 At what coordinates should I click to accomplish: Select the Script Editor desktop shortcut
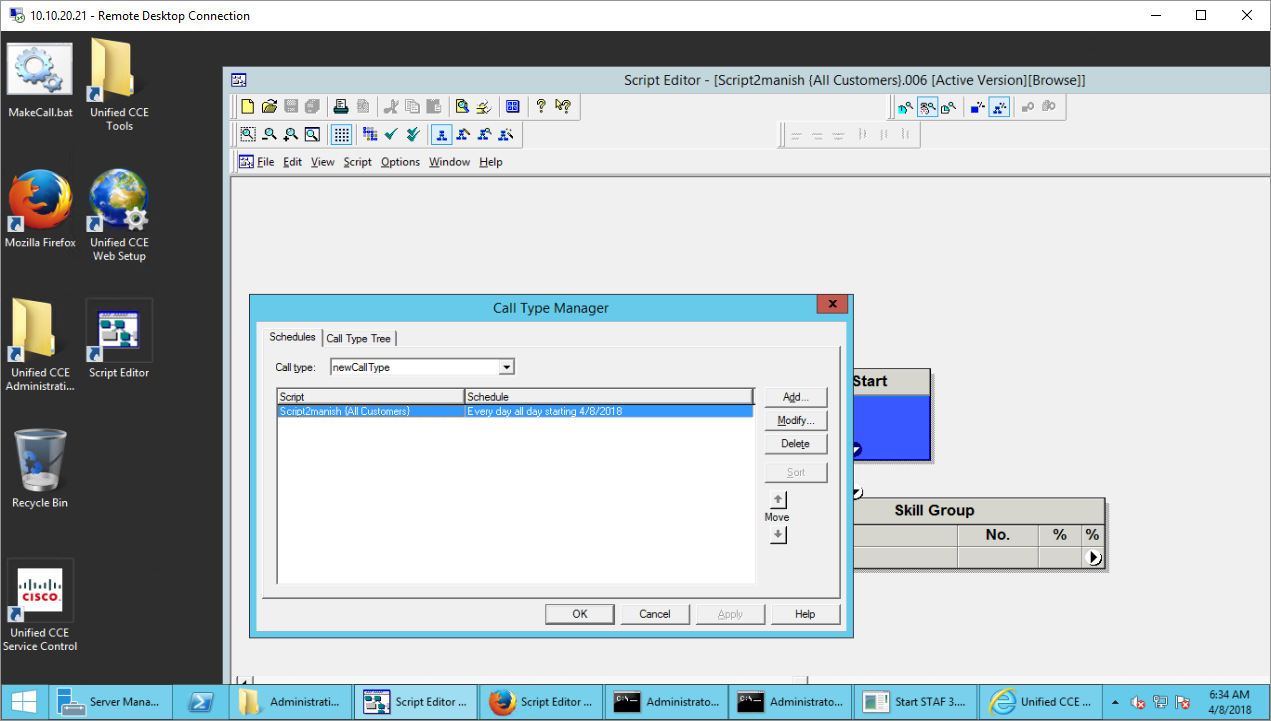[119, 340]
